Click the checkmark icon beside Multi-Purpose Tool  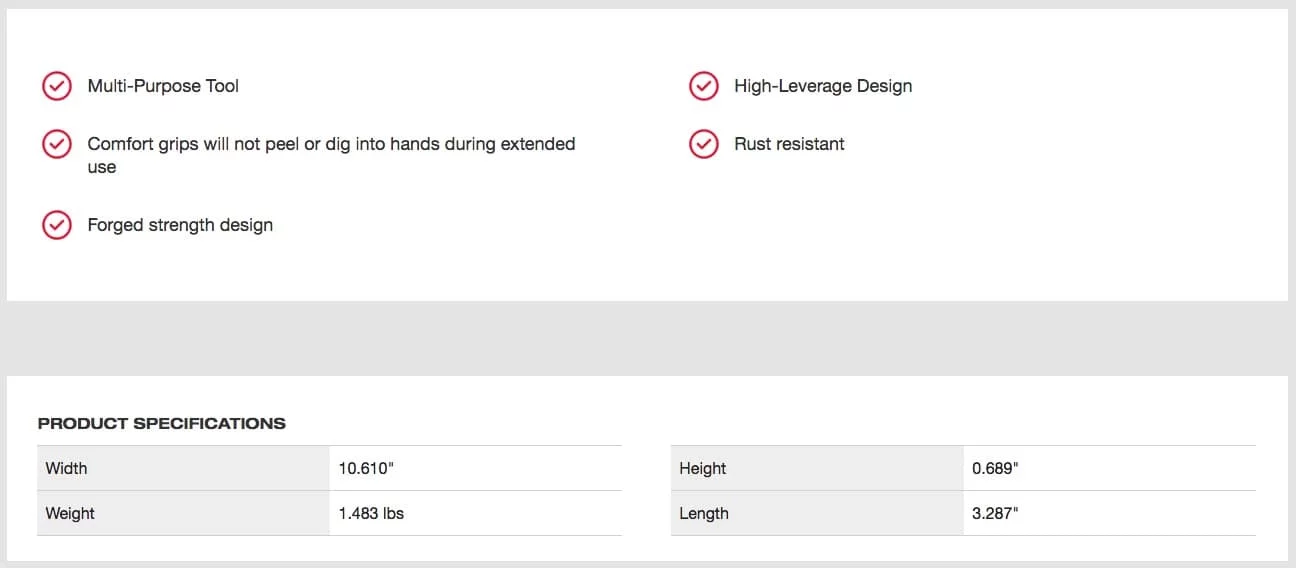[57, 86]
